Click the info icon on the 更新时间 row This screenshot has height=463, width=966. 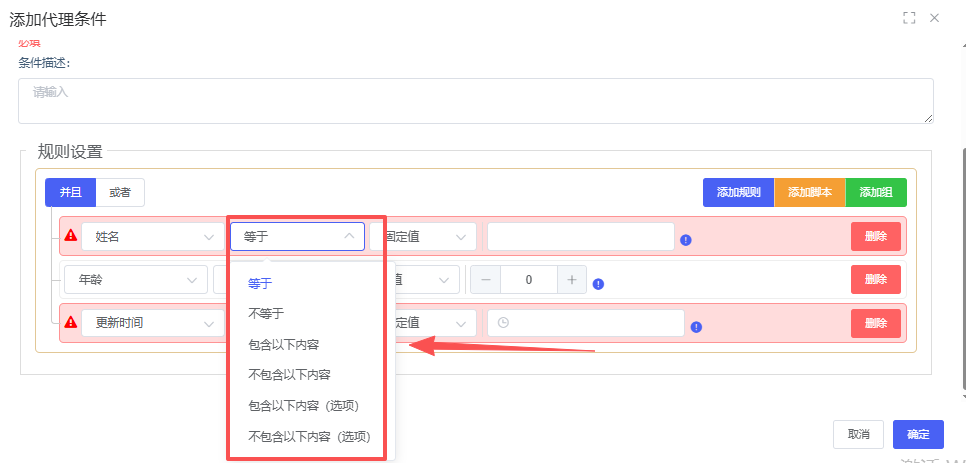click(696, 327)
